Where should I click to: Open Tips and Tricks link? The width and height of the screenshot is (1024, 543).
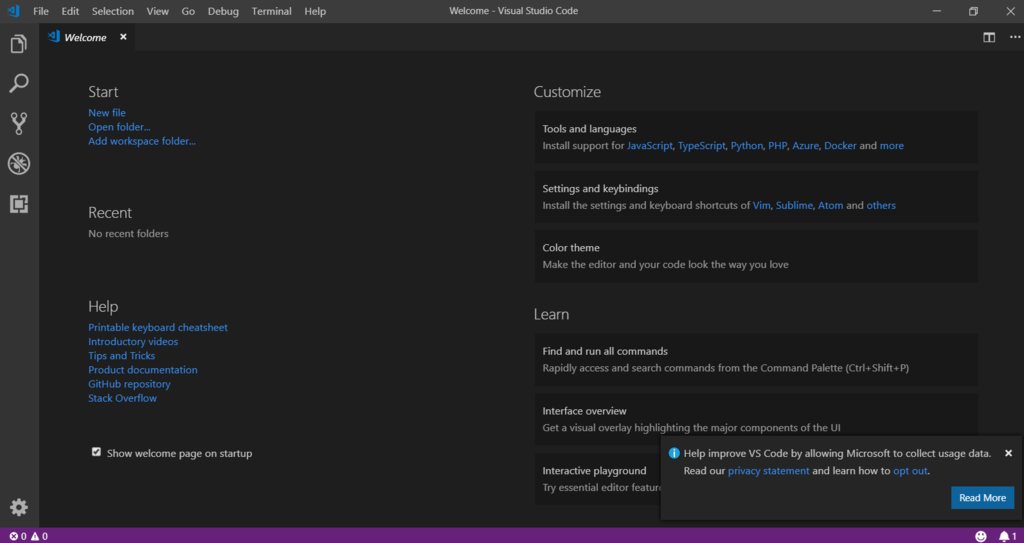click(x=121, y=355)
